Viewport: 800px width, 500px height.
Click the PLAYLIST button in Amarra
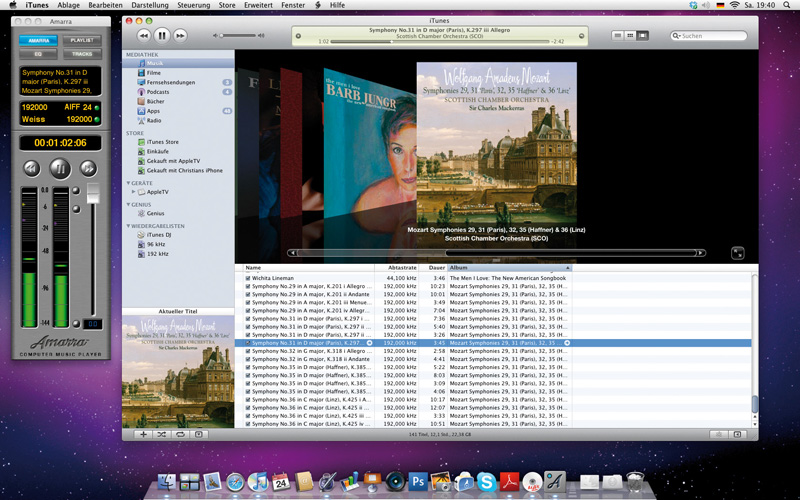(82, 40)
